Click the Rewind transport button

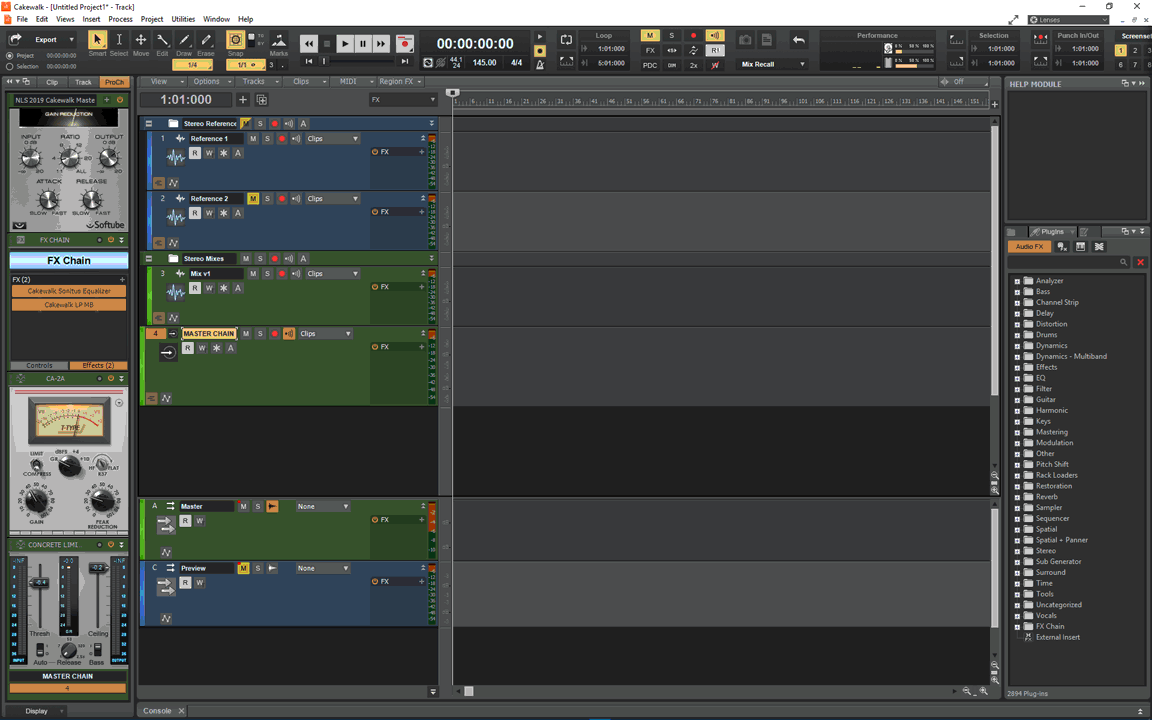pos(309,44)
